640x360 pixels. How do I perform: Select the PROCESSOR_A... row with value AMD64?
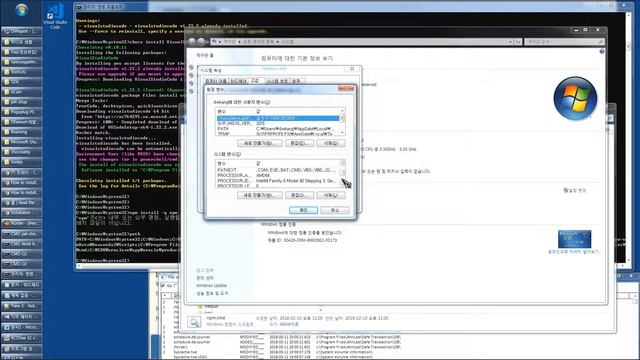pyautogui.click(x=278, y=175)
